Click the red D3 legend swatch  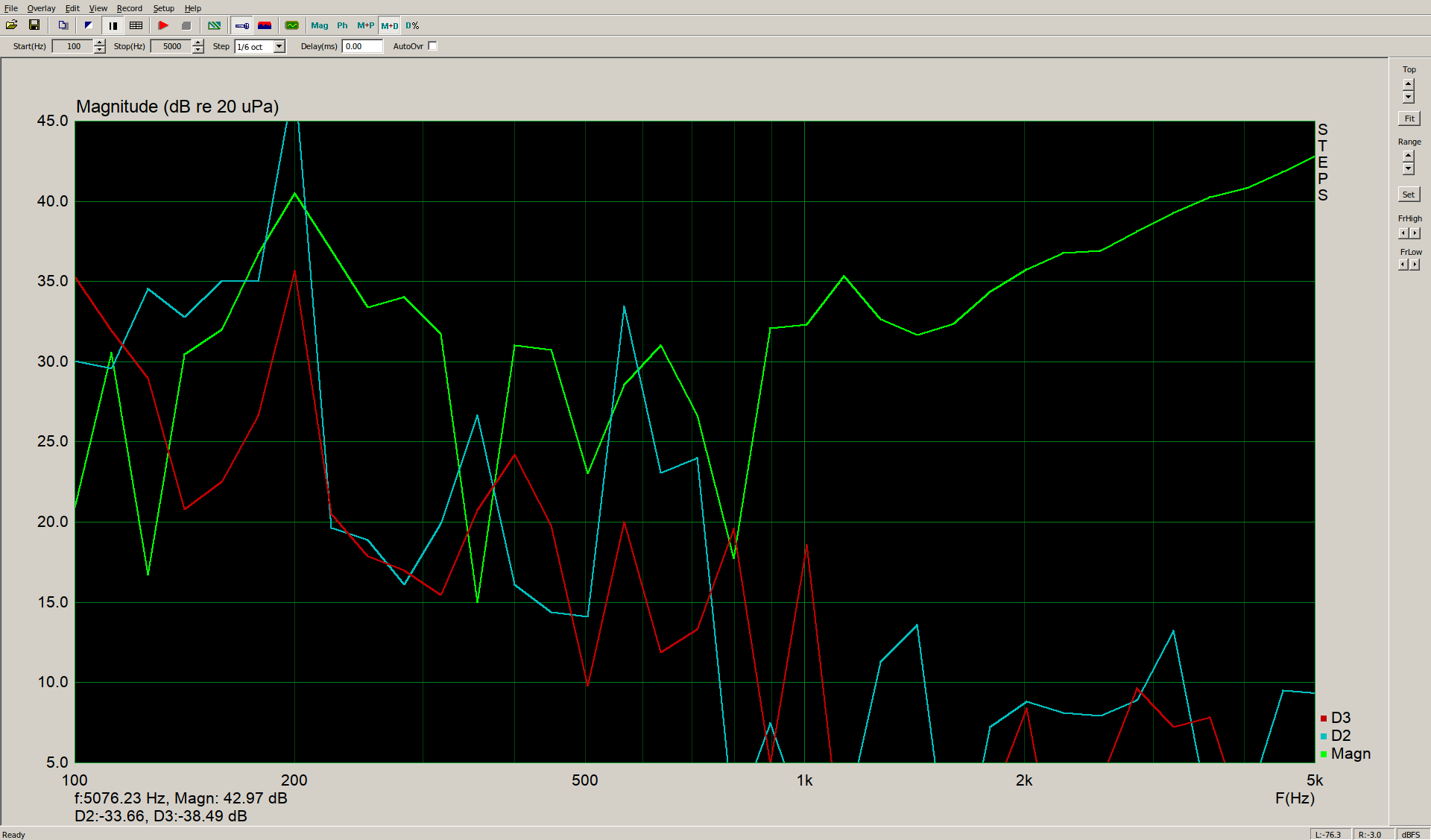[1324, 719]
